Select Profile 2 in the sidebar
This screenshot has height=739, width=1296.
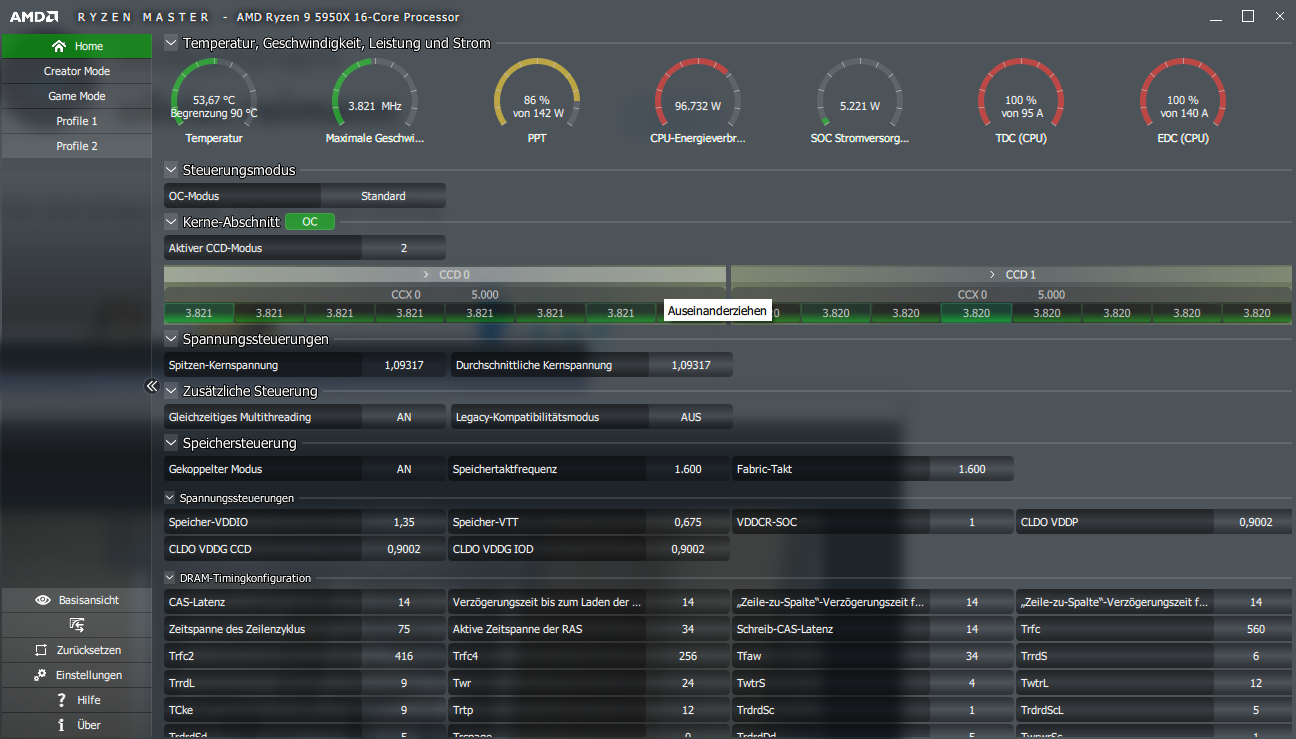[x=76, y=146]
